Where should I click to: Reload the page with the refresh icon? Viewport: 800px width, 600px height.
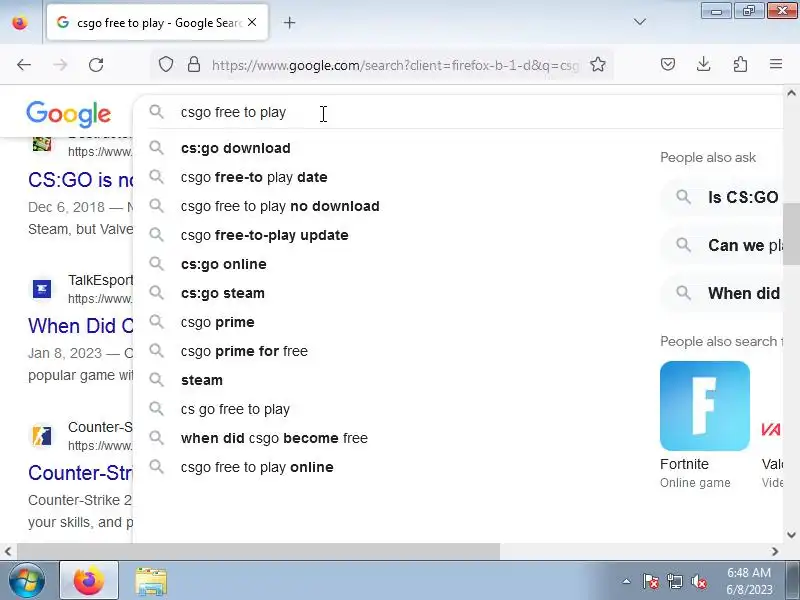[x=96, y=65]
